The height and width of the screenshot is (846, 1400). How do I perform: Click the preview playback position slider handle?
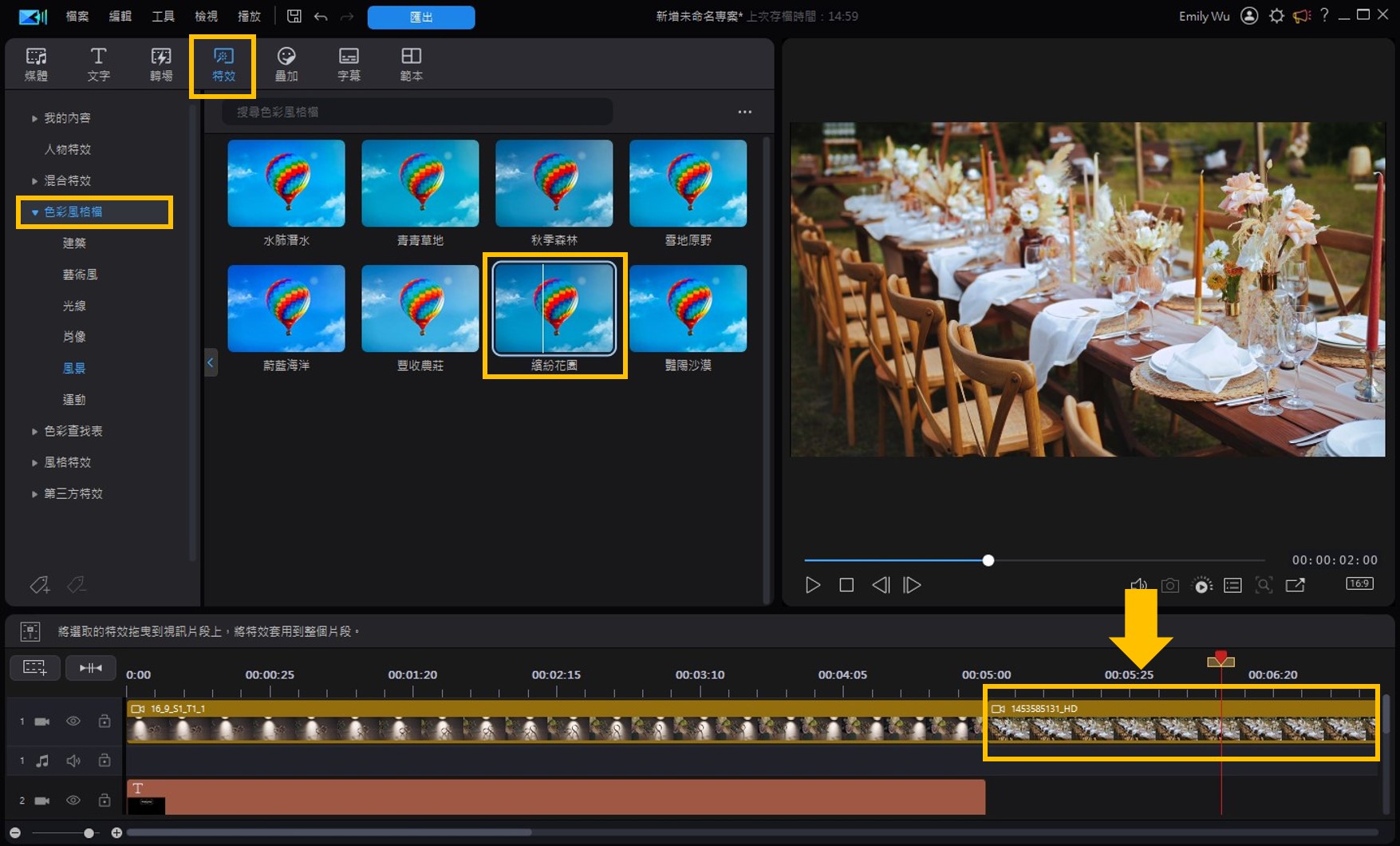click(988, 560)
